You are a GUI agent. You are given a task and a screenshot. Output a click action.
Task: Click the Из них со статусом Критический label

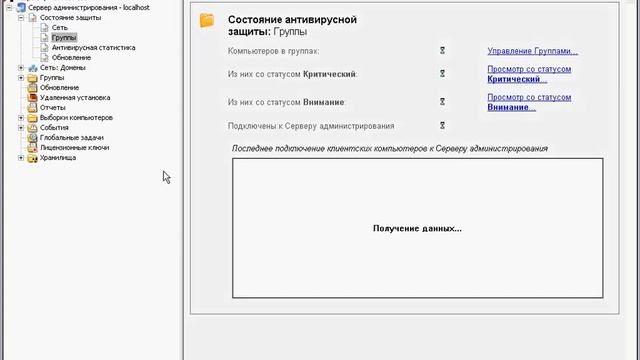coord(292,74)
